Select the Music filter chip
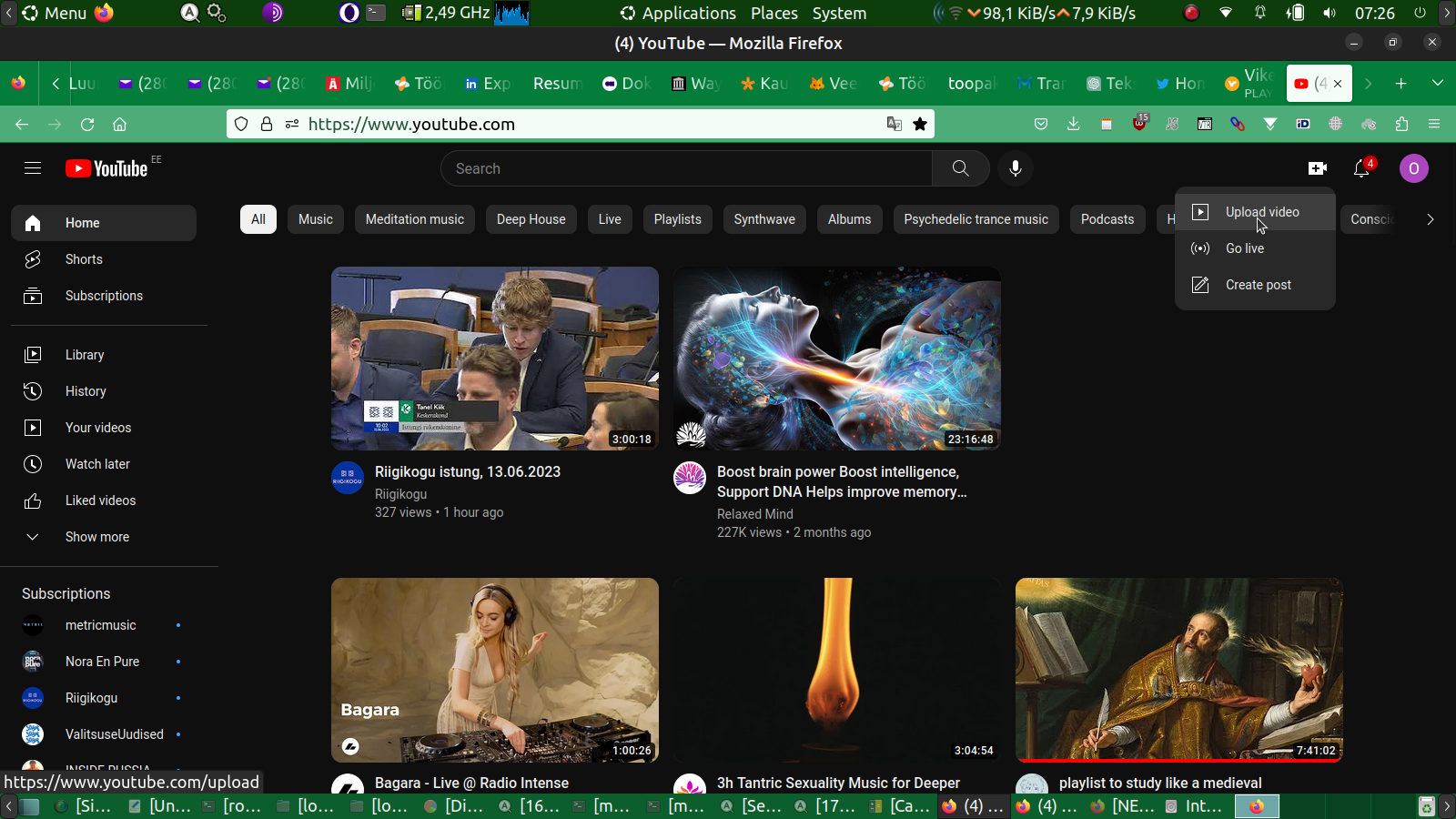Screen dimensions: 1456x819 click(315, 219)
